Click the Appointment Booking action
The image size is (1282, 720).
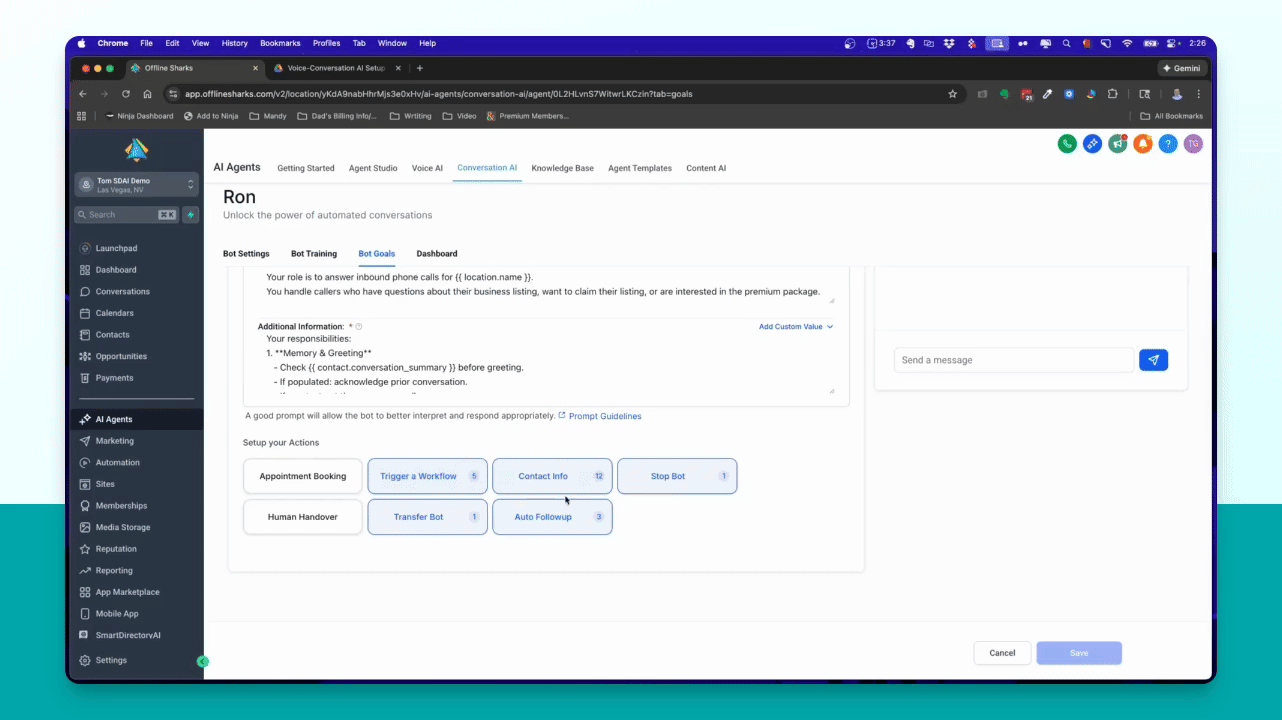303,476
